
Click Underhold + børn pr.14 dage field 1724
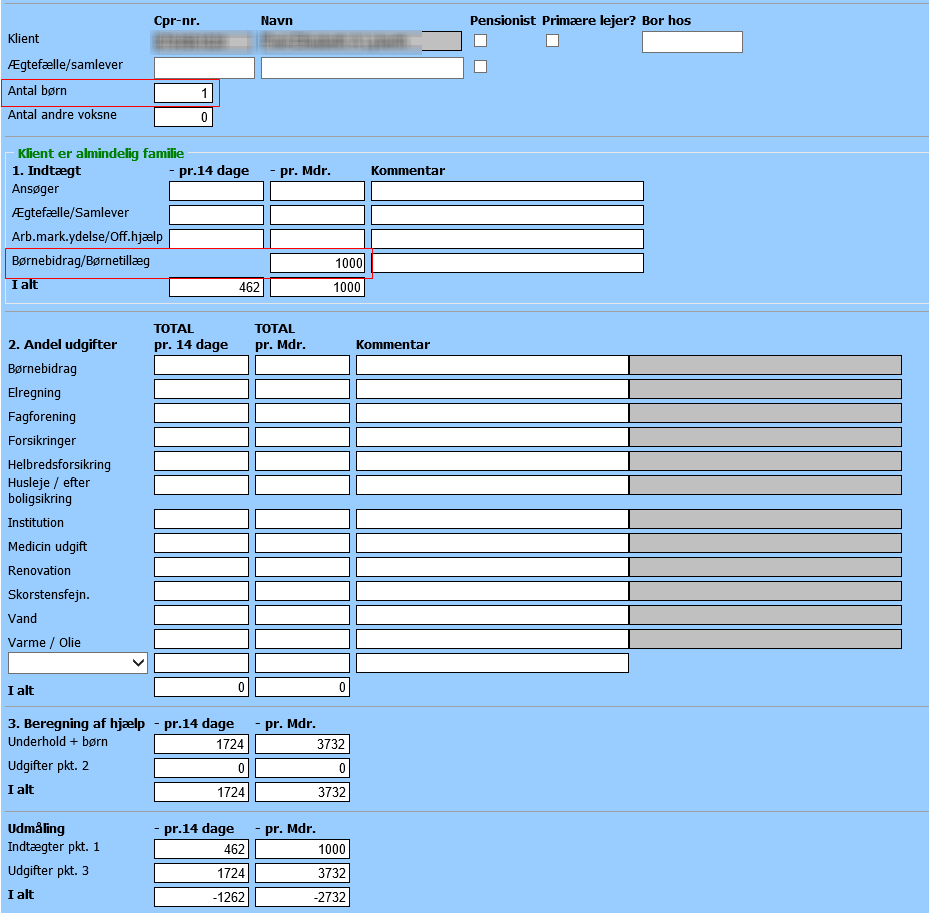201,744
